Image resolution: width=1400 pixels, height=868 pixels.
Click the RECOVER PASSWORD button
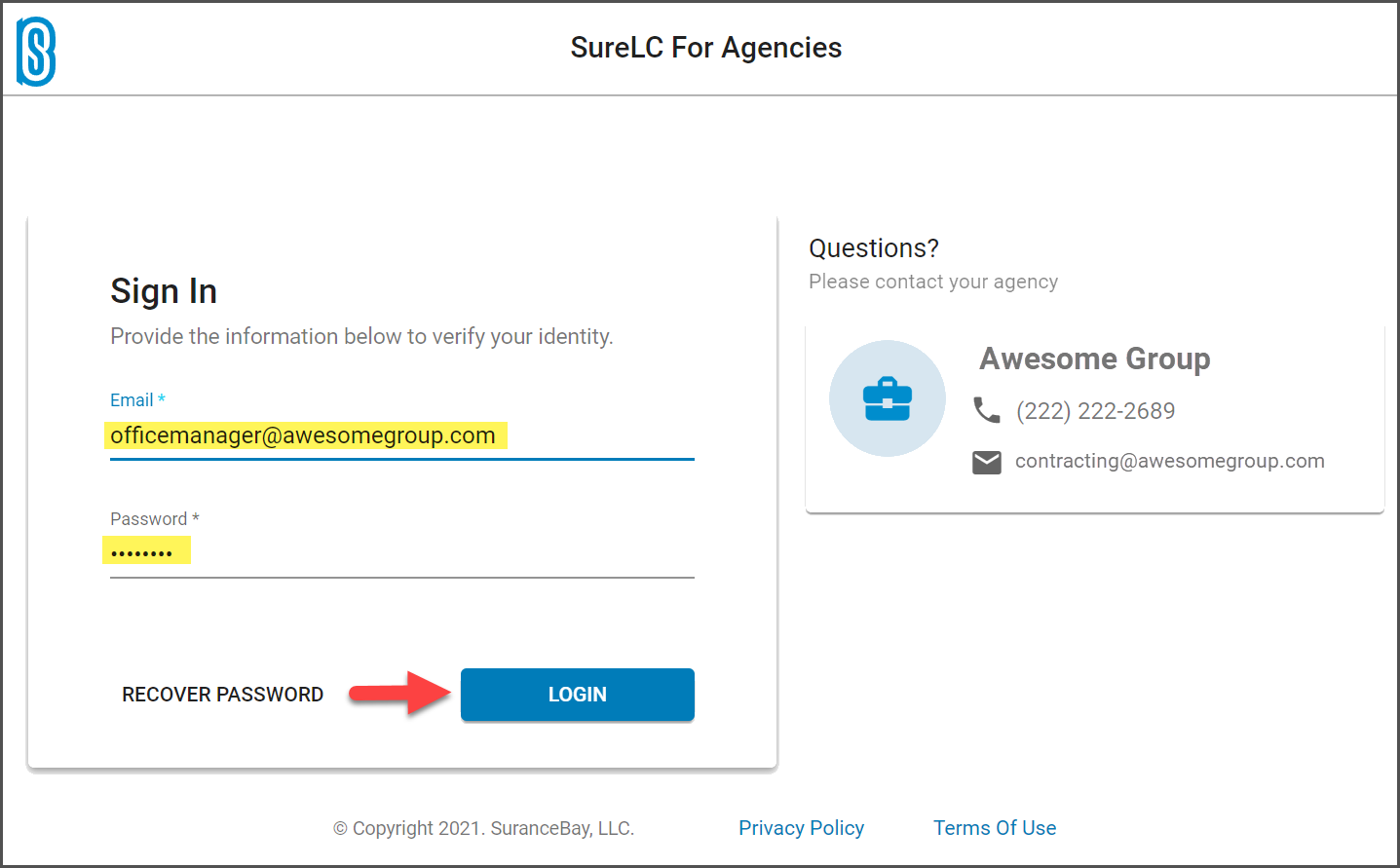223,695
